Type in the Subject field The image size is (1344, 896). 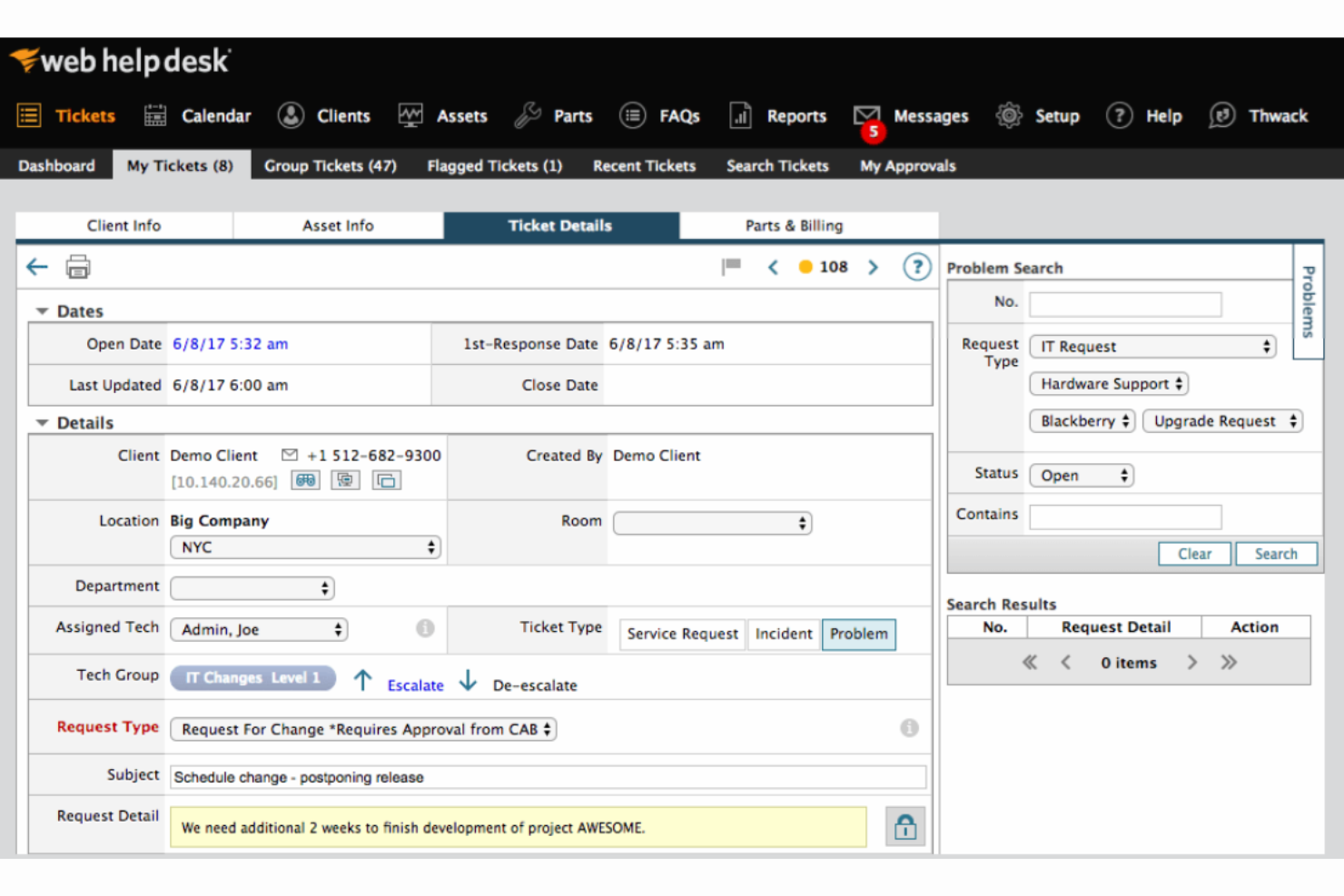click(x=545, y=777)
